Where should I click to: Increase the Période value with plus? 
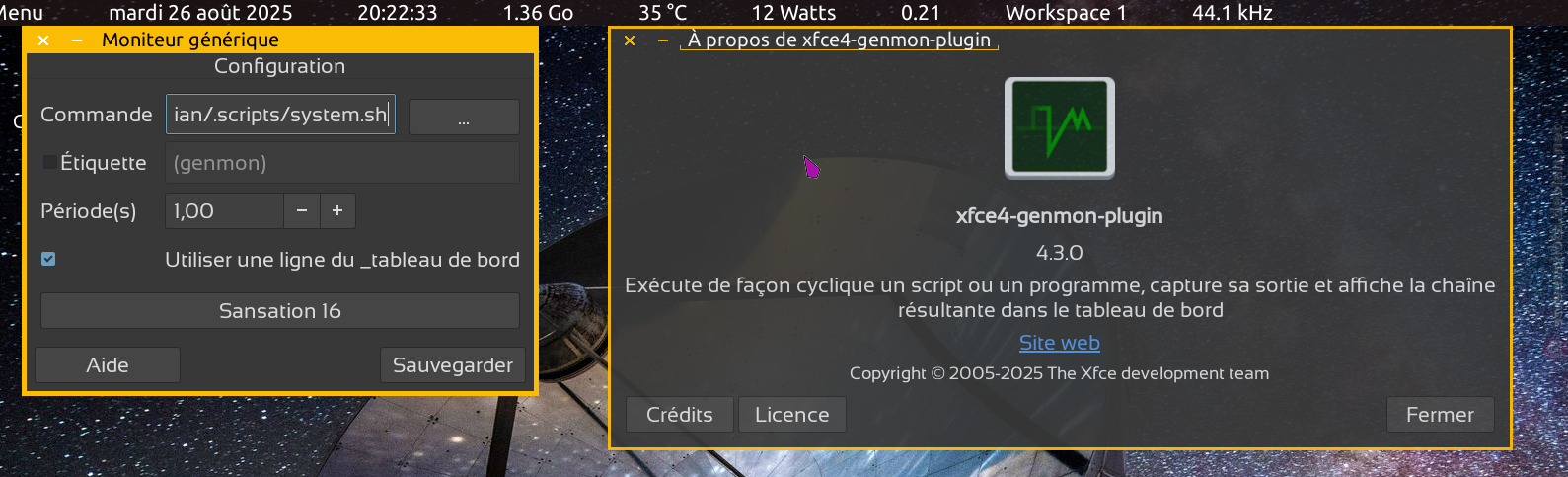click(337, 211)
